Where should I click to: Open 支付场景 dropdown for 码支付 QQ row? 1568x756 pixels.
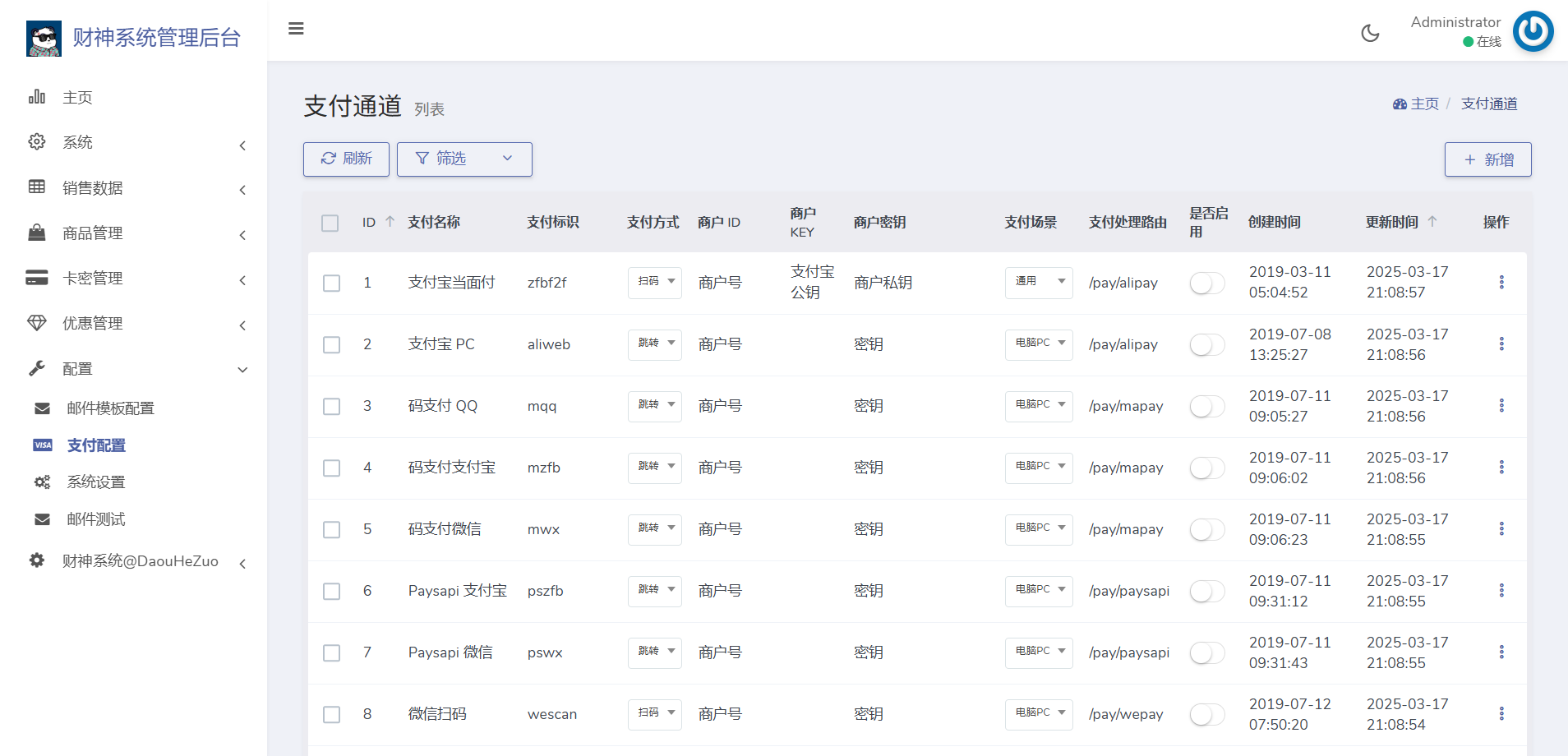(1038, 405)
